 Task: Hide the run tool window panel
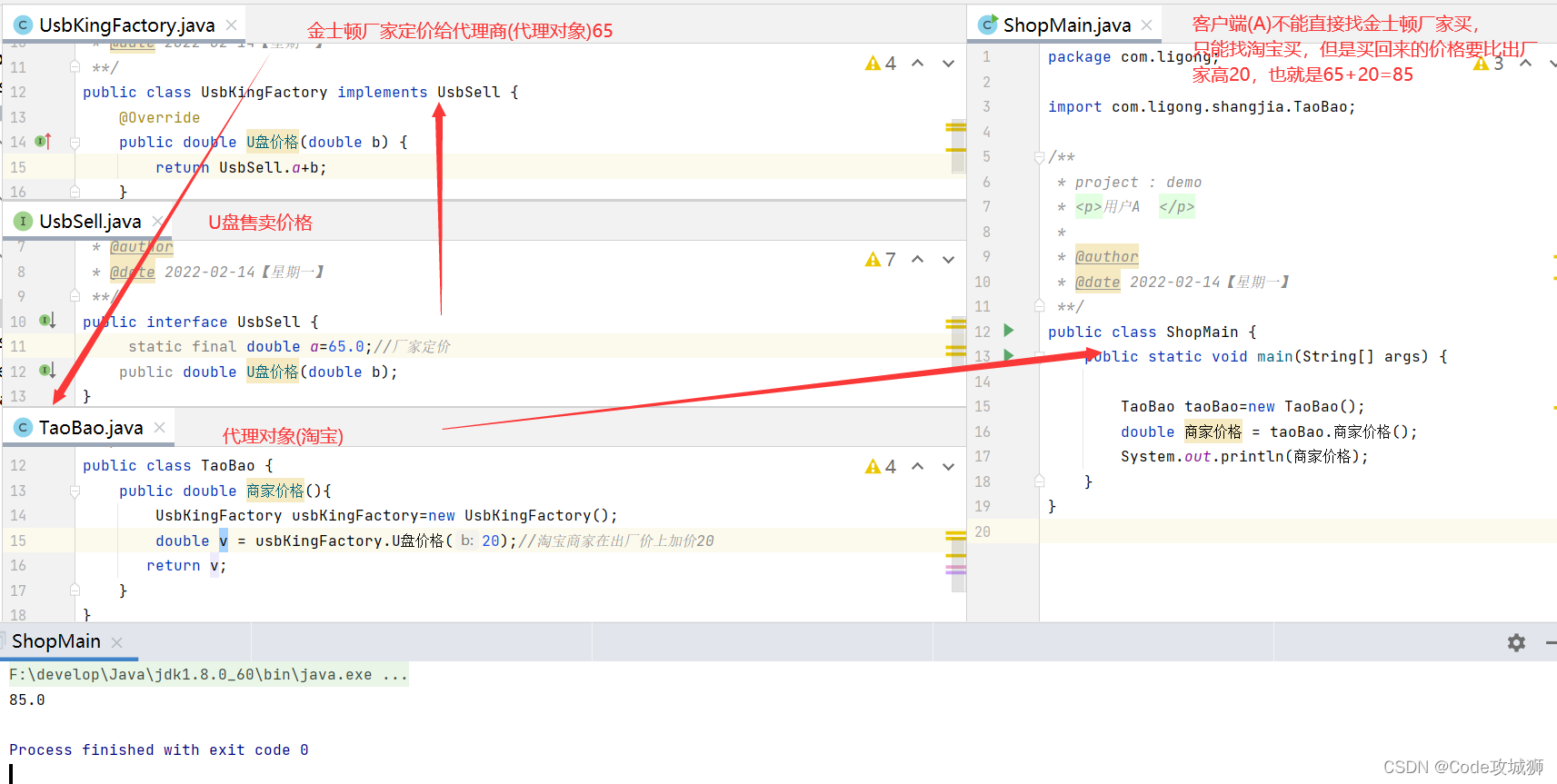(x=1550, y=642)
